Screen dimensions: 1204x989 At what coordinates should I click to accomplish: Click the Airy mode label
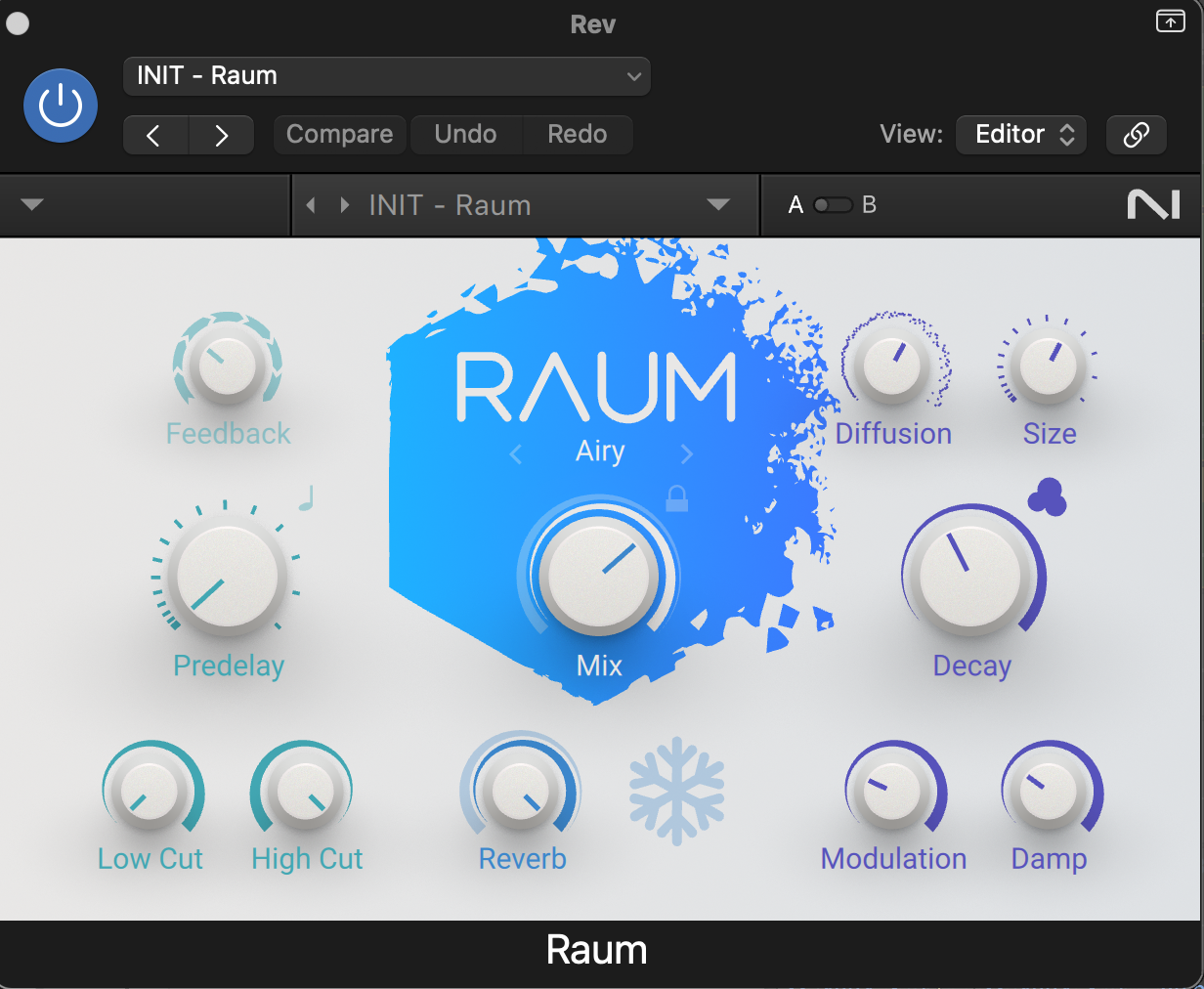click(600, 451)
